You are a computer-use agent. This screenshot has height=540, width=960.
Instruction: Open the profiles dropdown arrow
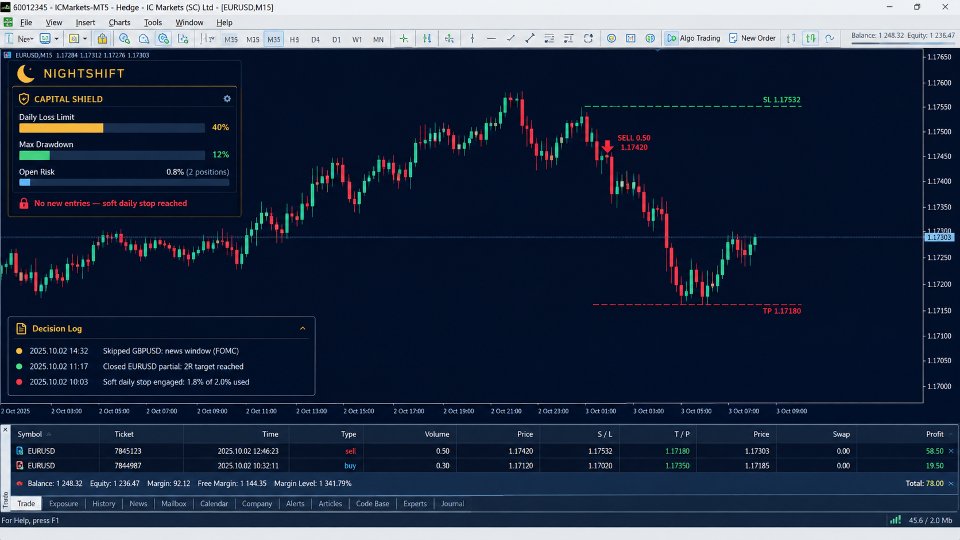[x=56, y=39]
